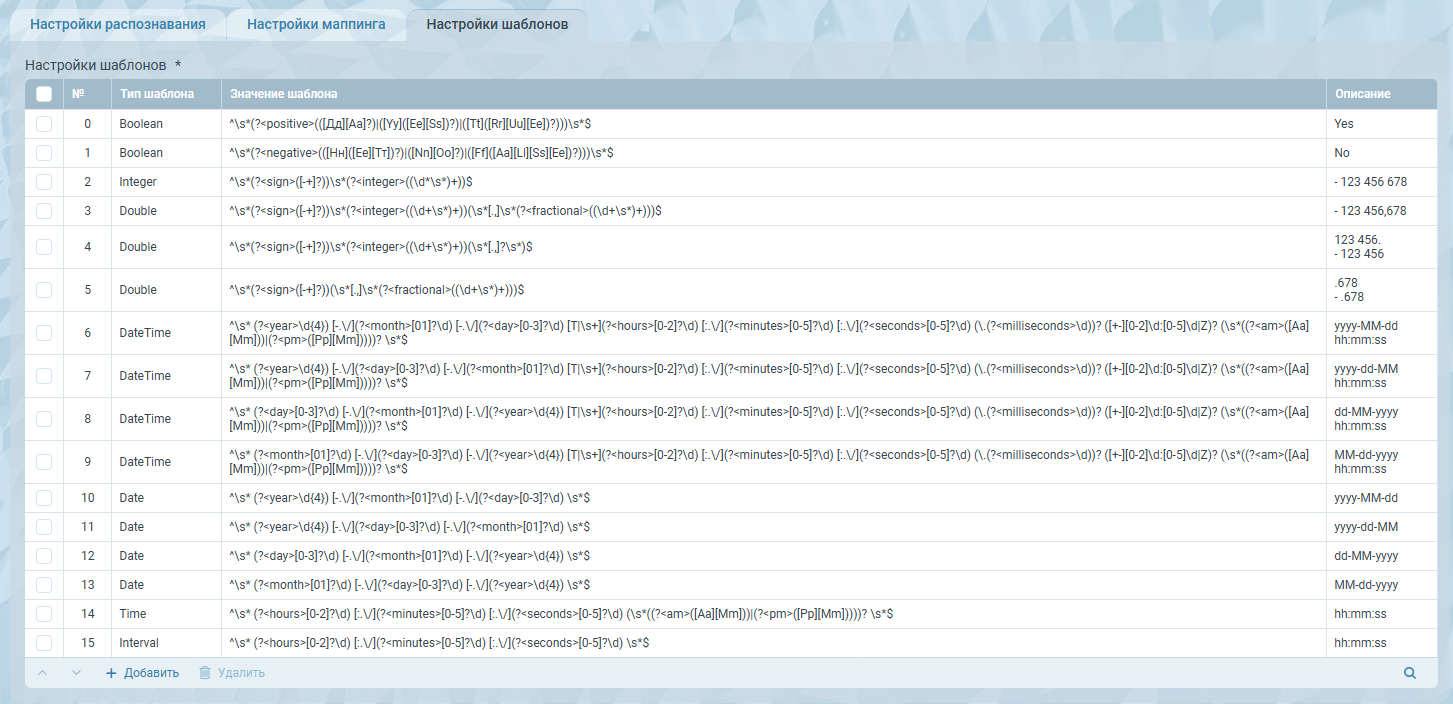
Task: Select the regex value in row 14 Time
Action: pyautogui.click(x=561, y=614)
